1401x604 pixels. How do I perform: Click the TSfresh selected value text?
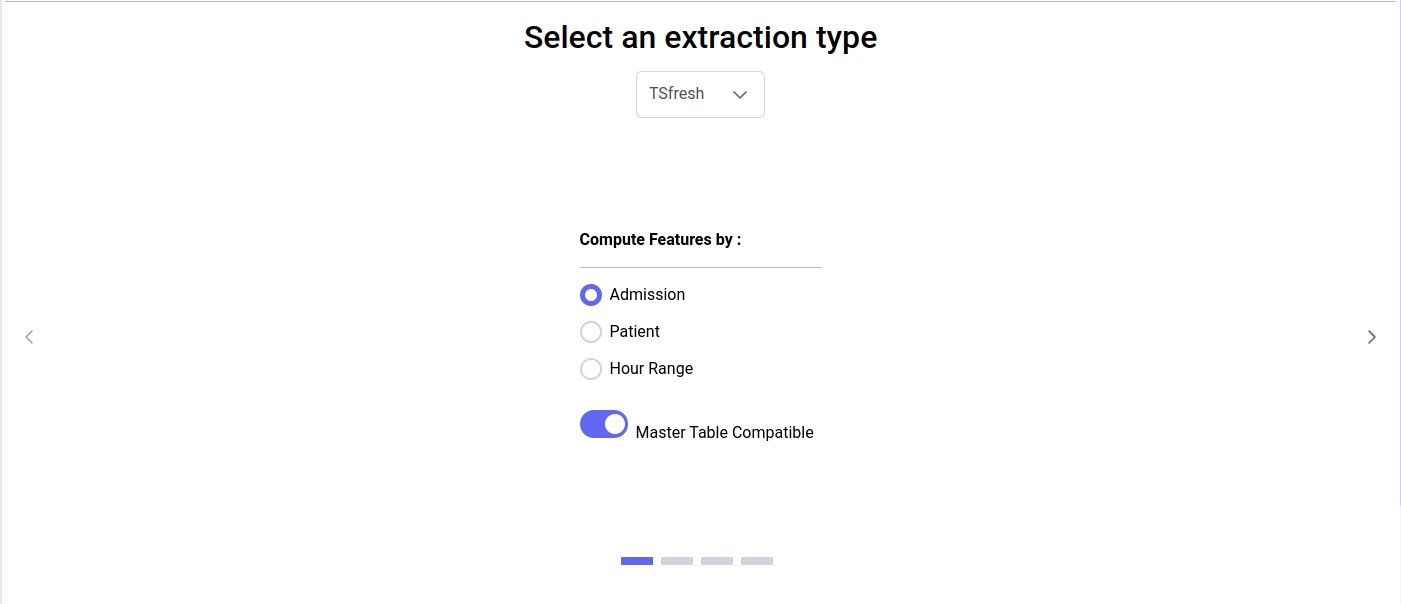677,94
